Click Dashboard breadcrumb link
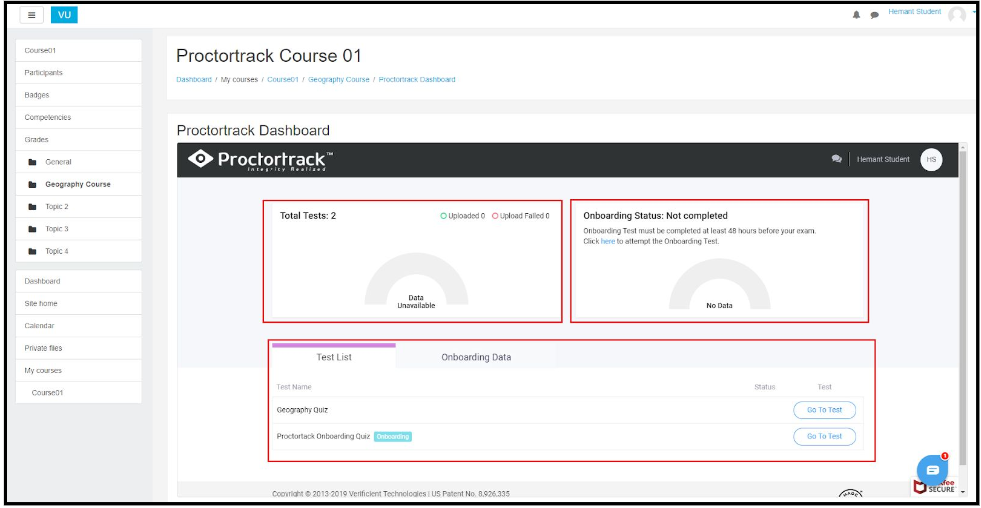 (194, 79)
